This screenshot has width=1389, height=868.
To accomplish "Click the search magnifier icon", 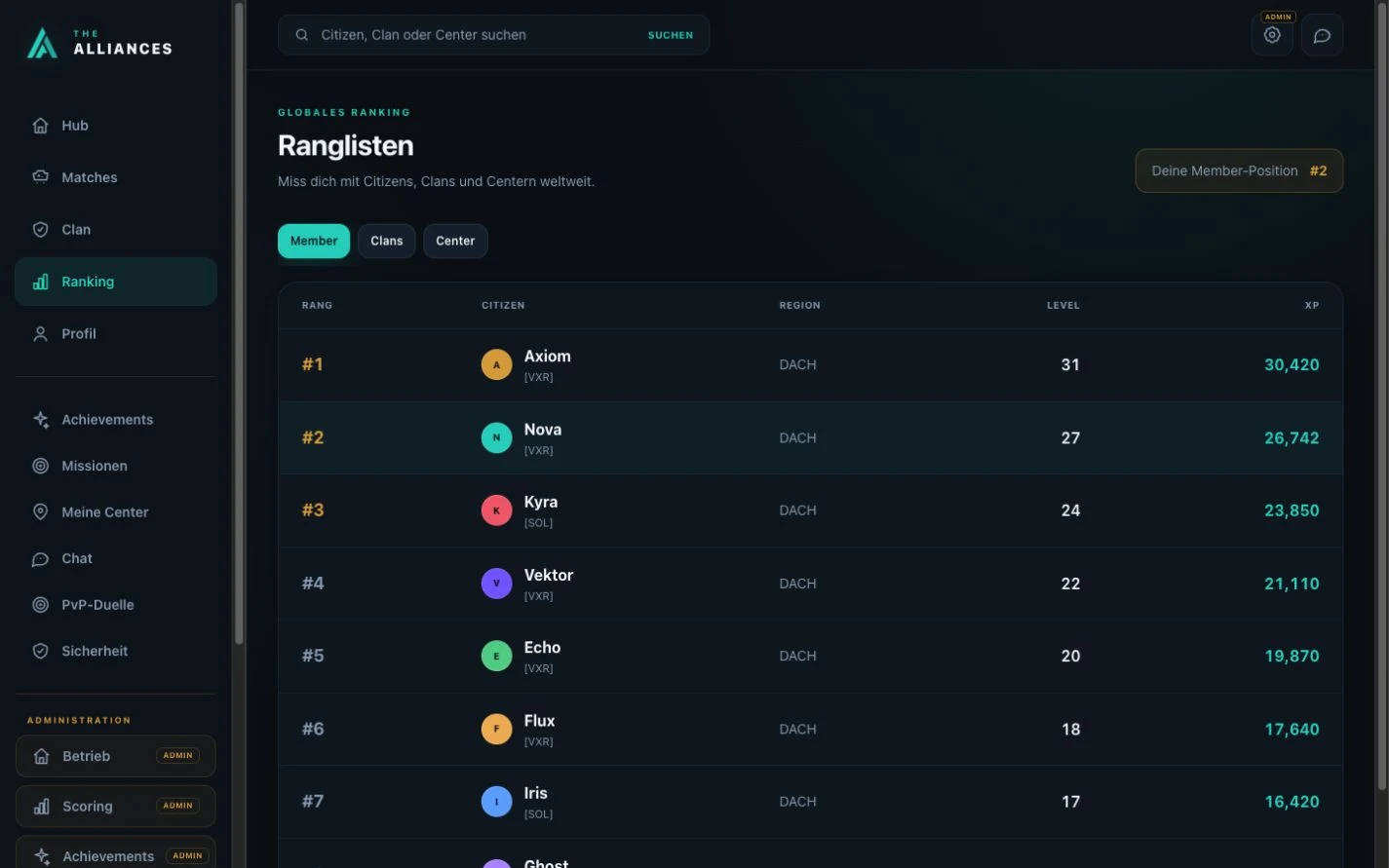I will click(x=302, y=35).
